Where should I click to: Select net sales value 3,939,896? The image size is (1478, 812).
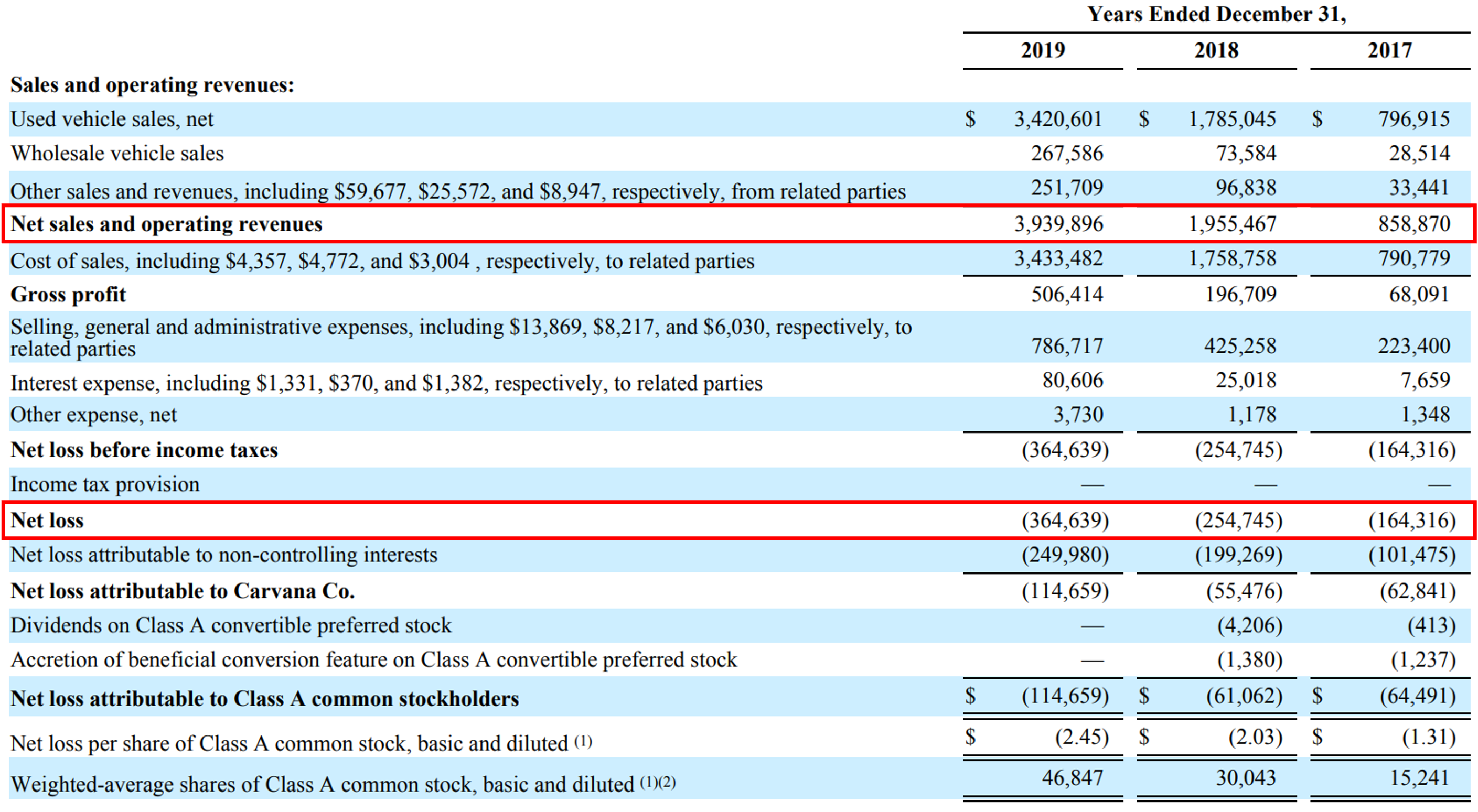pyautogui.click(x=1058, y=224)
